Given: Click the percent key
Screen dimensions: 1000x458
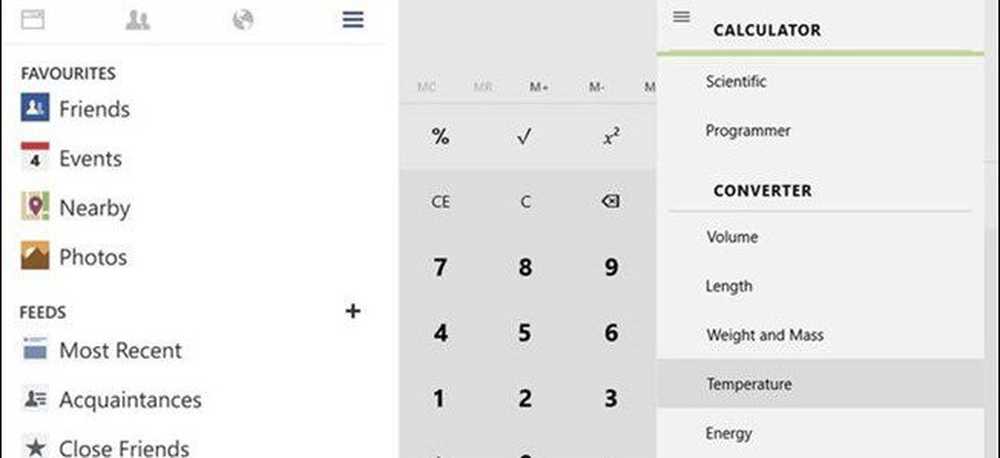Looking at the screenshot, I should [x=441, y=137].
